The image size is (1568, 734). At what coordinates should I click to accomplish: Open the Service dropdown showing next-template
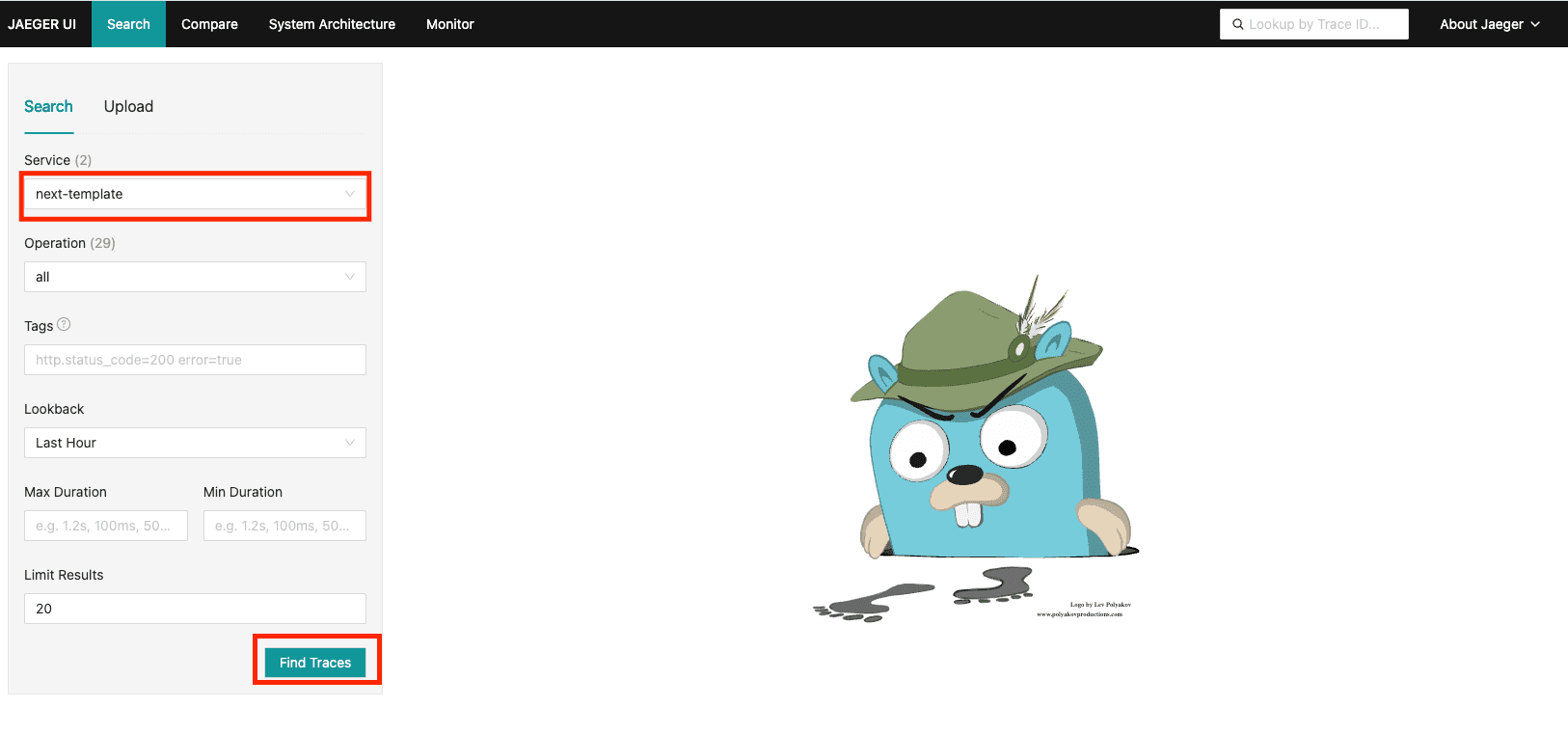coord(195,194)
